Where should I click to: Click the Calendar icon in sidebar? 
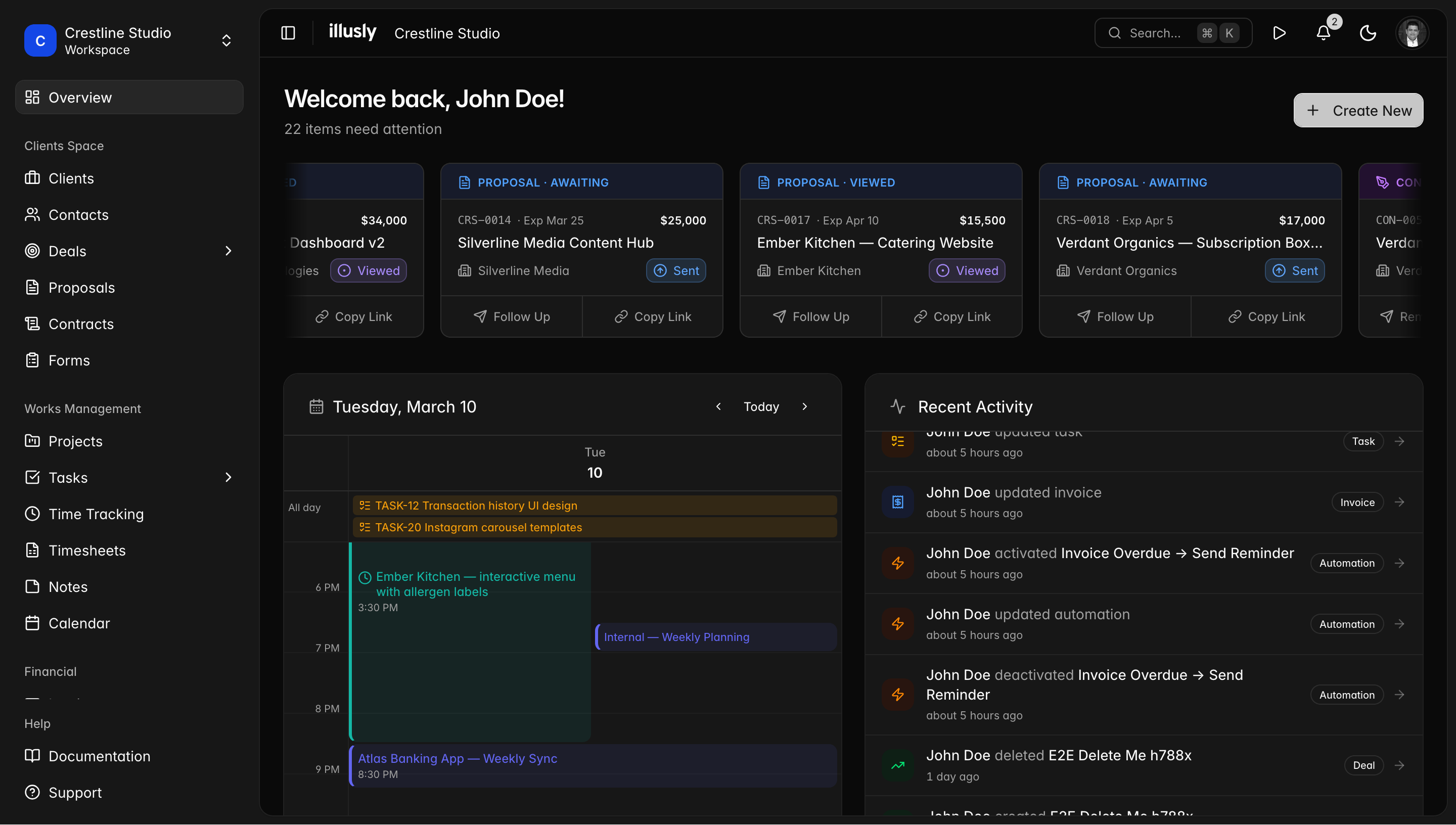coord(32,623)
